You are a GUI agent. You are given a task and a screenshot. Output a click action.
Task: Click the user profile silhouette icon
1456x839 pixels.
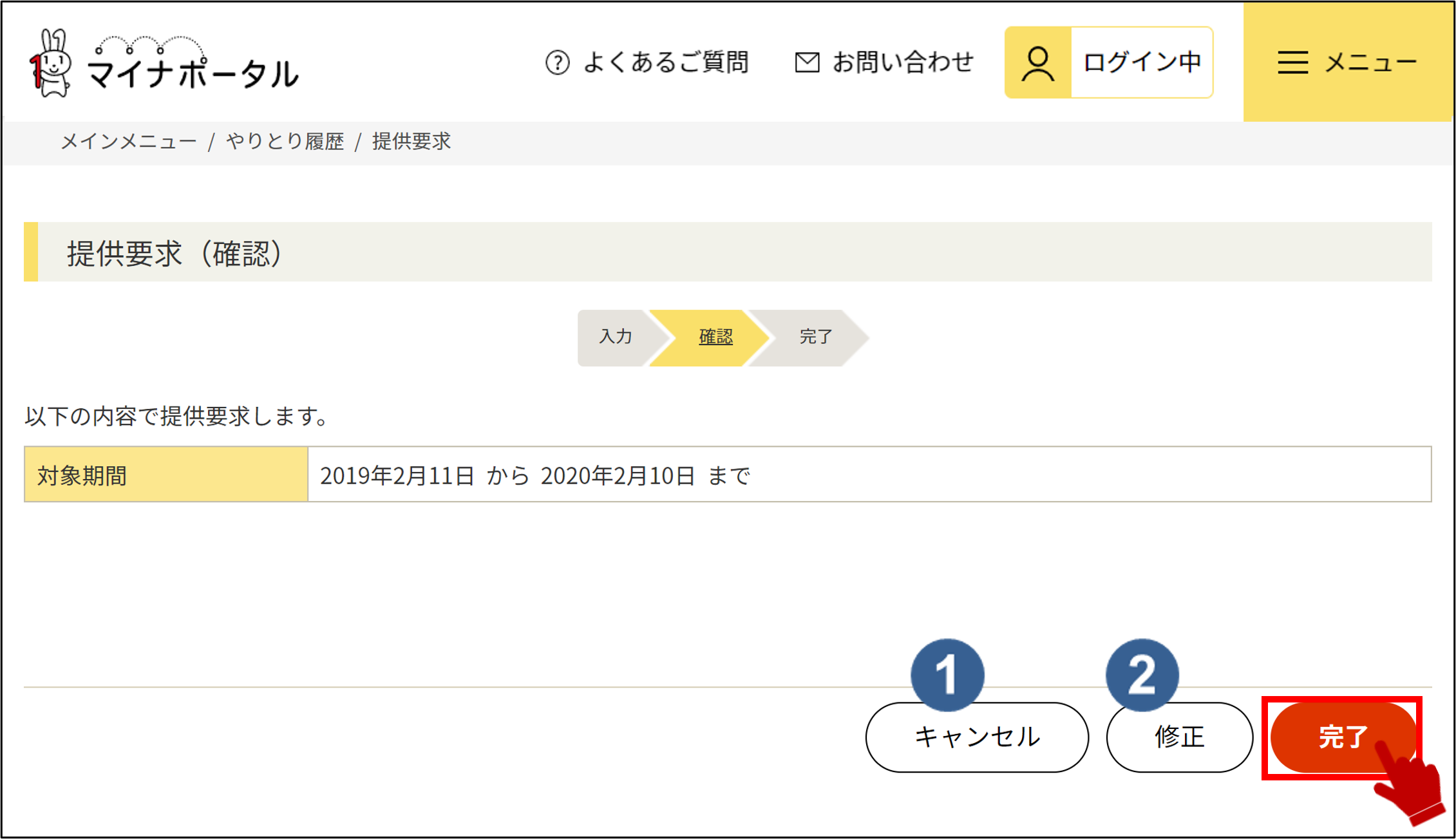click(x=1037, y=62)
